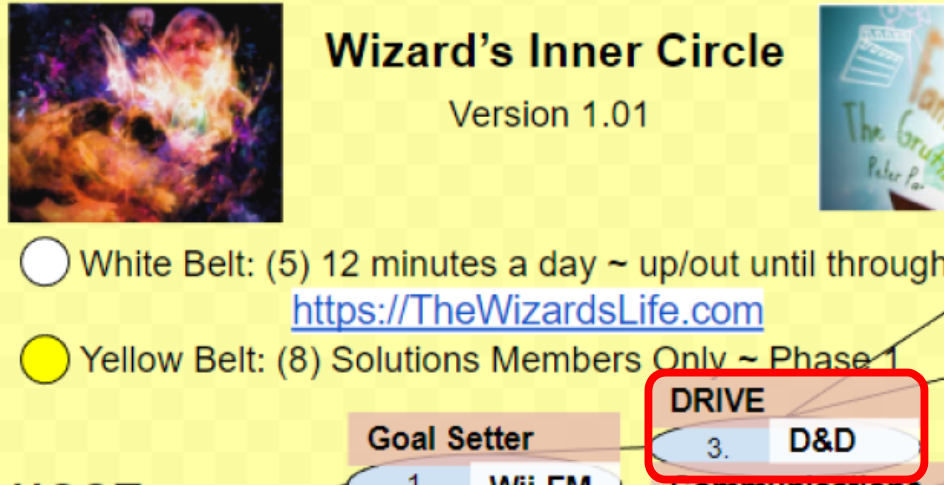944x485 pixels.
Task: Open the book cover image
Action: (882, 108)
